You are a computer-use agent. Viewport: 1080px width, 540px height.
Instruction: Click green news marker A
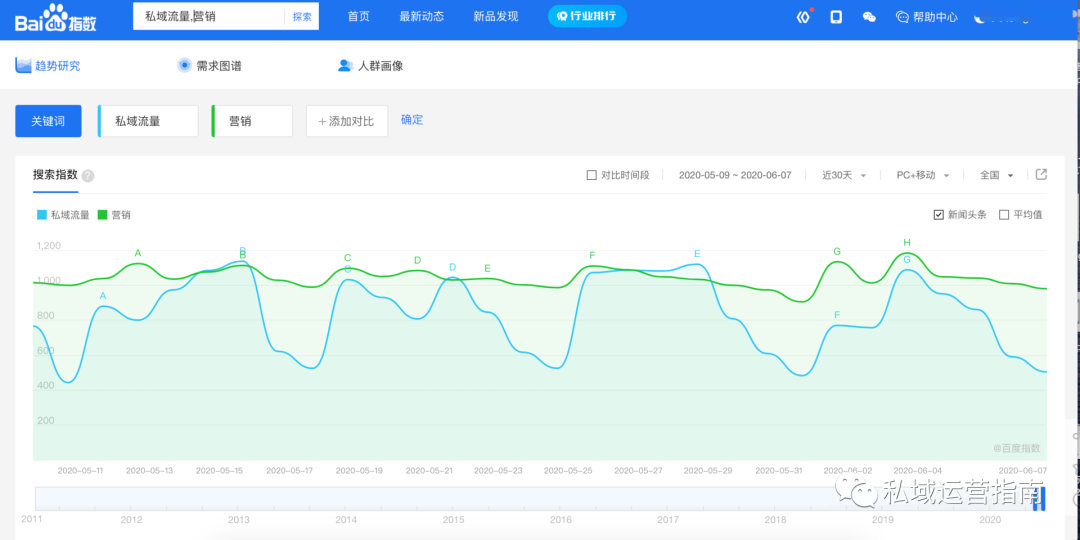click(138, 253)
